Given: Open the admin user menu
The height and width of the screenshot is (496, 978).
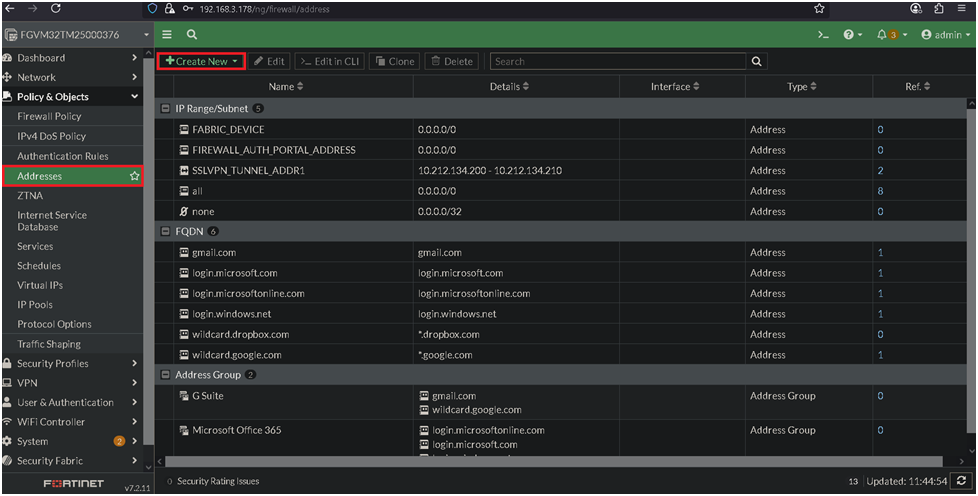Looking at the screenshot, I should [946, 35].
